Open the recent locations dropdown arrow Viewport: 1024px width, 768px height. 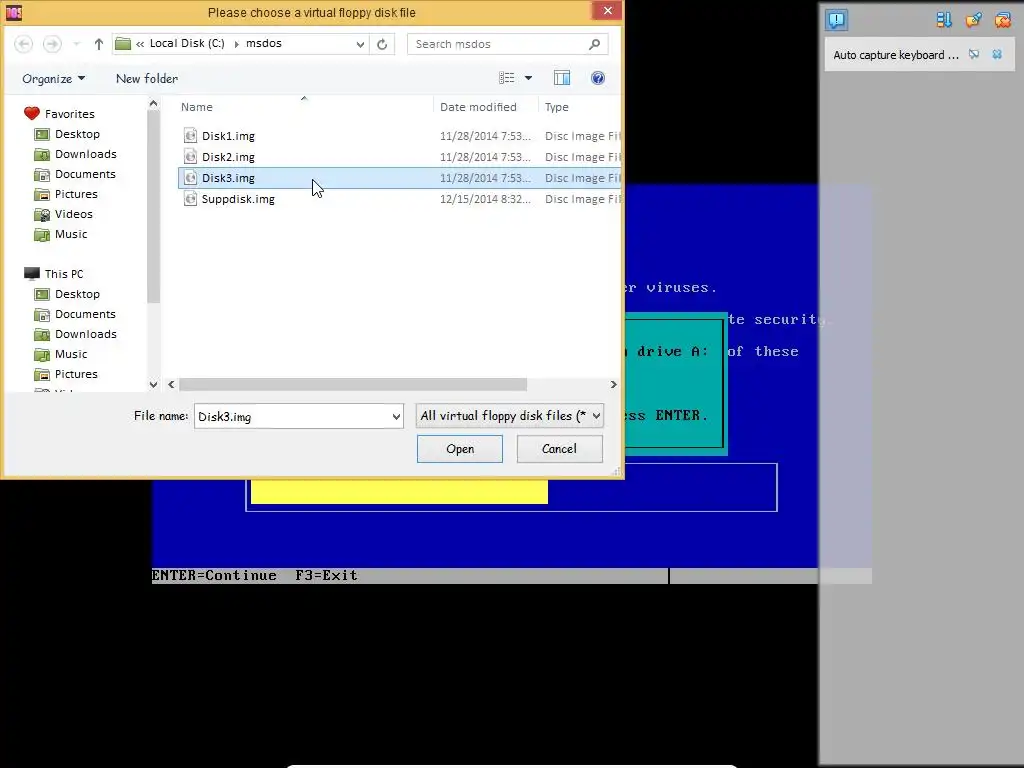[76, 44]
